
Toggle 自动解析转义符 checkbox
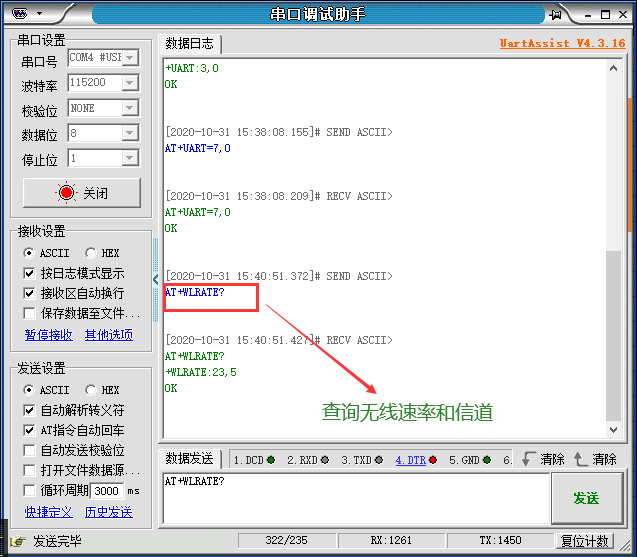(x=29, y=410)
